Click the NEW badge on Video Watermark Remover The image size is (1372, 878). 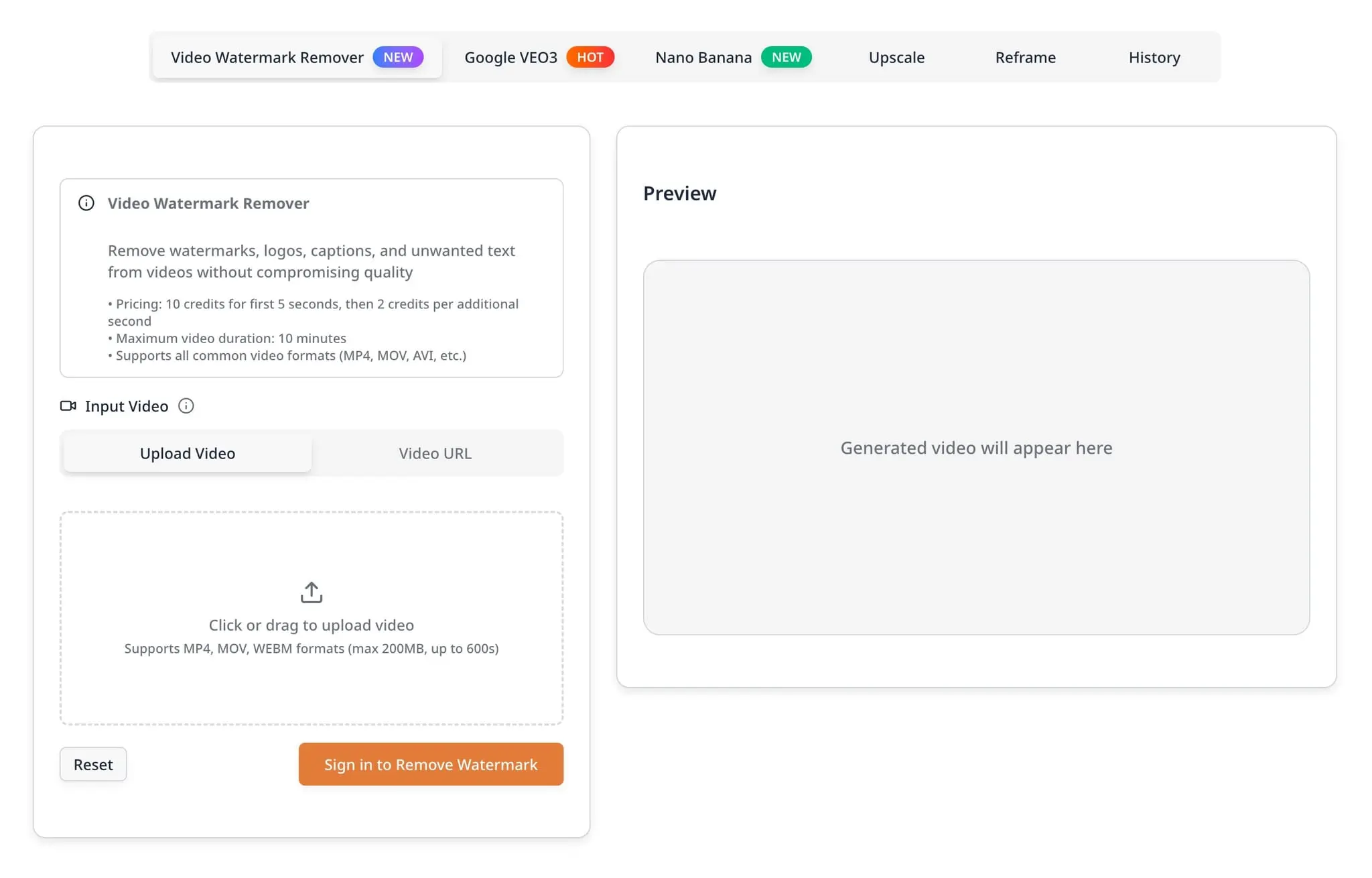[398, 58]
